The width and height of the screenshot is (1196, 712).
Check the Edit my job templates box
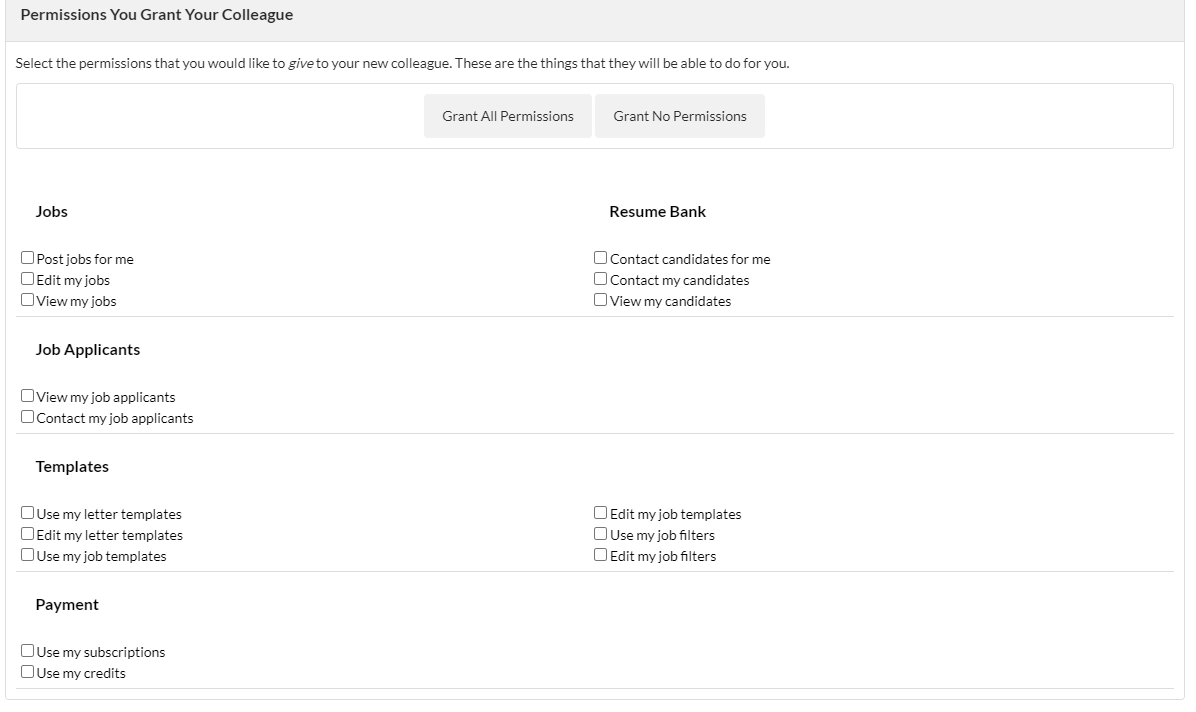pyautogui.click(x=601, y=513)
